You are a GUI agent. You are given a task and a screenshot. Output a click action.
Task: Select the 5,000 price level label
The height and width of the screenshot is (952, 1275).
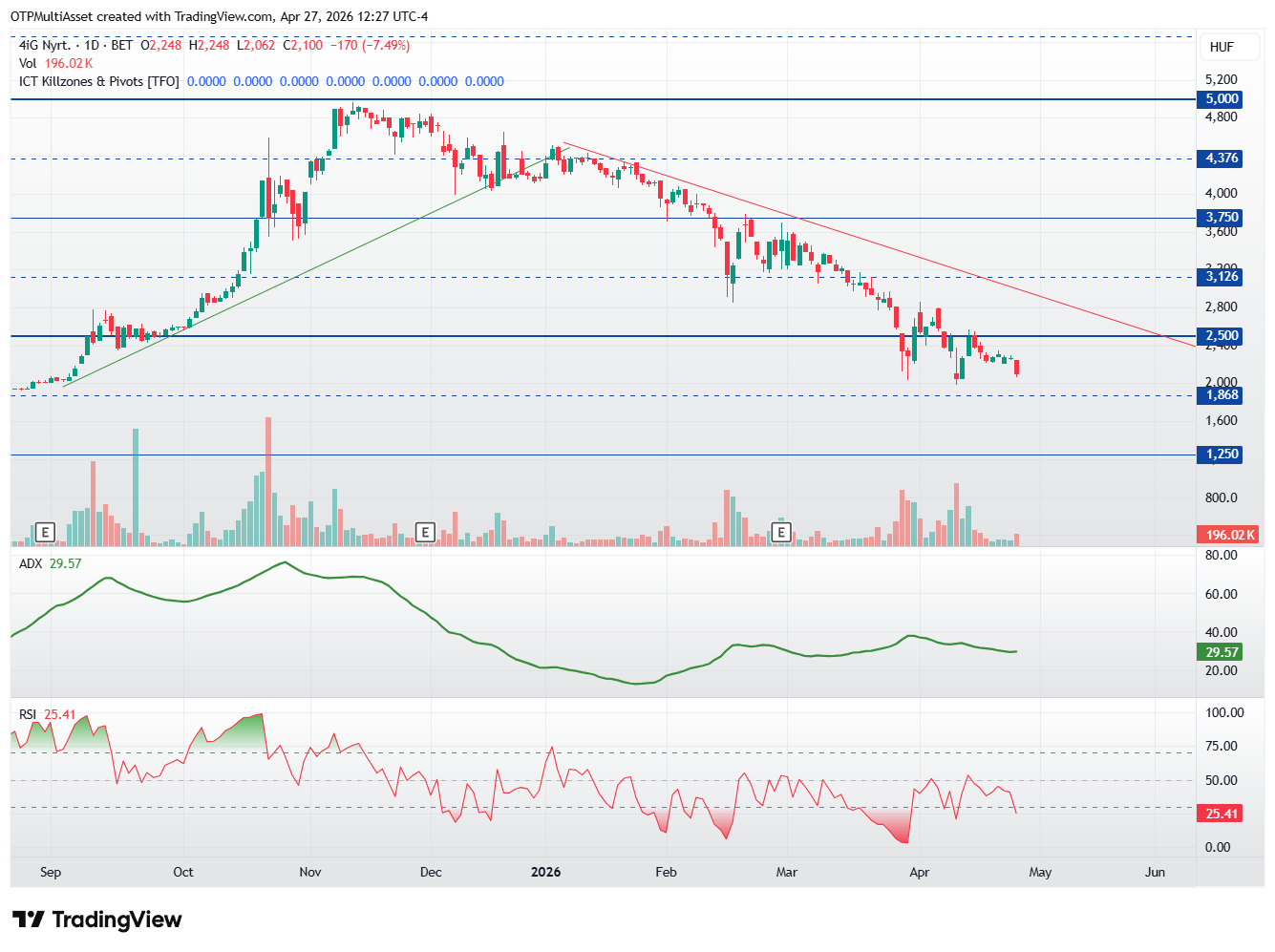point(1221,99)
